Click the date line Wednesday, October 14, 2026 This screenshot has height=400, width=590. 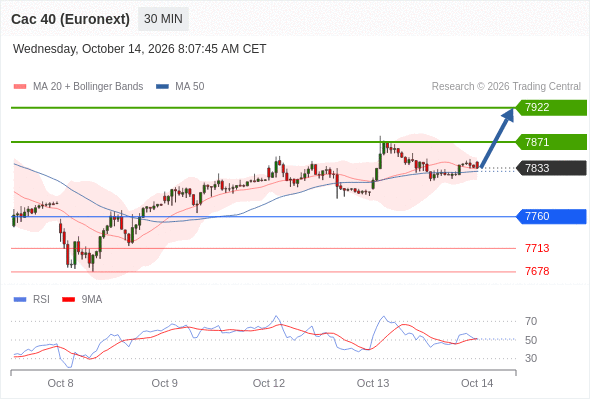pos(140,49)
